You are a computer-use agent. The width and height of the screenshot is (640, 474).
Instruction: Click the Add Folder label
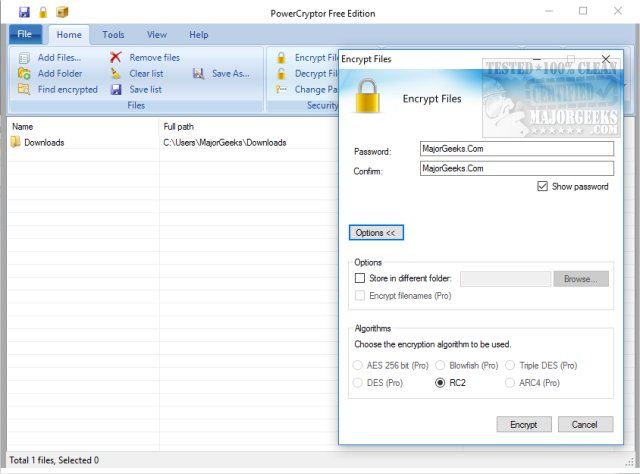point(60,73)
